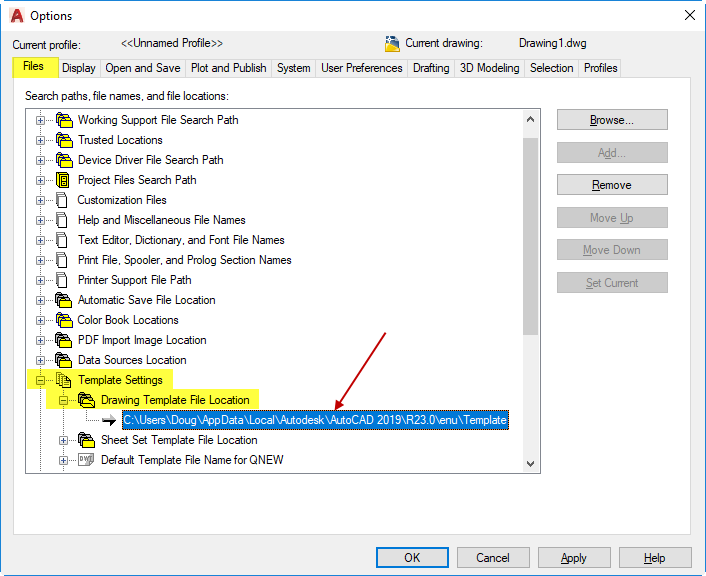Screen dimensions: 706x576
Task: Select Print File, Spooler, and Prolog Section Names
Action: tap(185, 260)
